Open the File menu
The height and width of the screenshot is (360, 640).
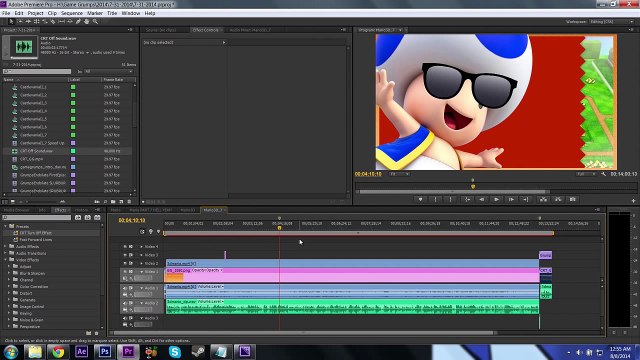(x=6, y=13)
